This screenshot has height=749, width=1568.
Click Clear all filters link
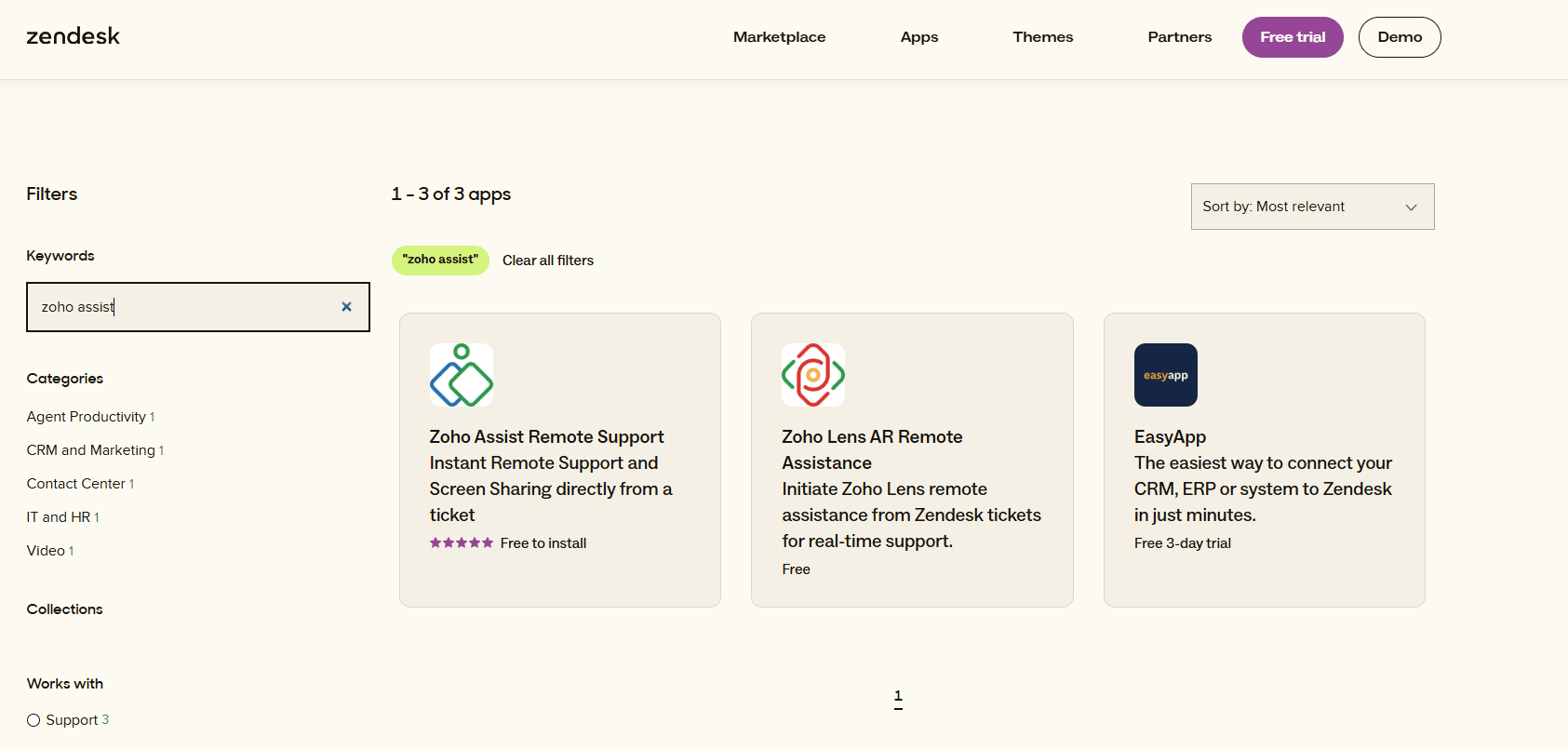[x=547, y=261]
